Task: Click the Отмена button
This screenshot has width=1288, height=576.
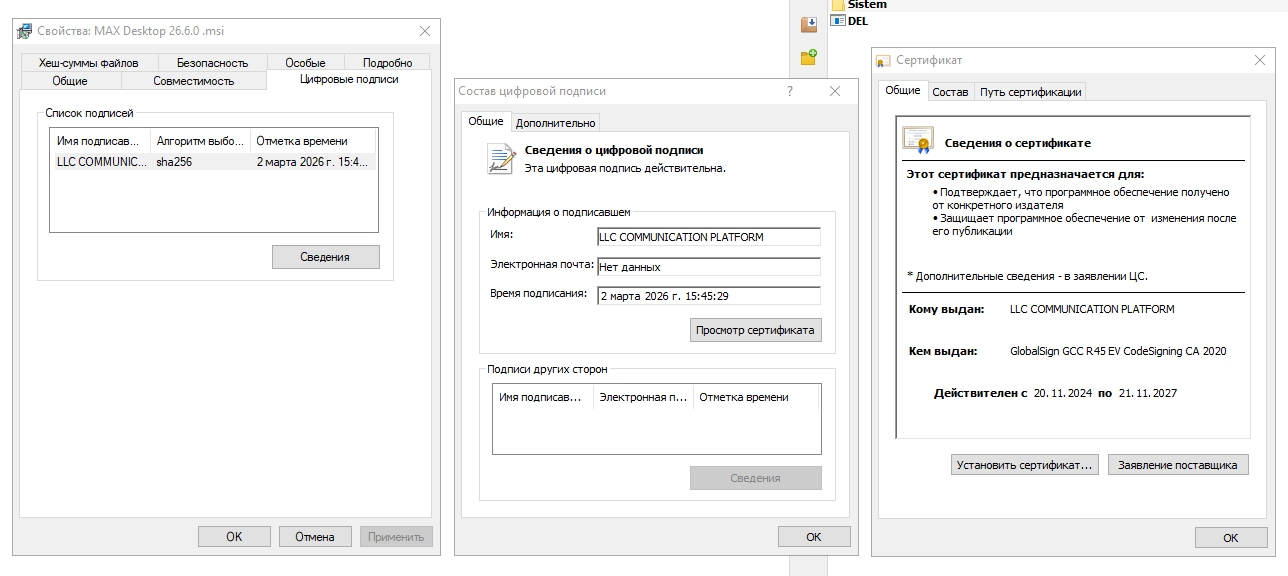Action: (x=315, y=536)
